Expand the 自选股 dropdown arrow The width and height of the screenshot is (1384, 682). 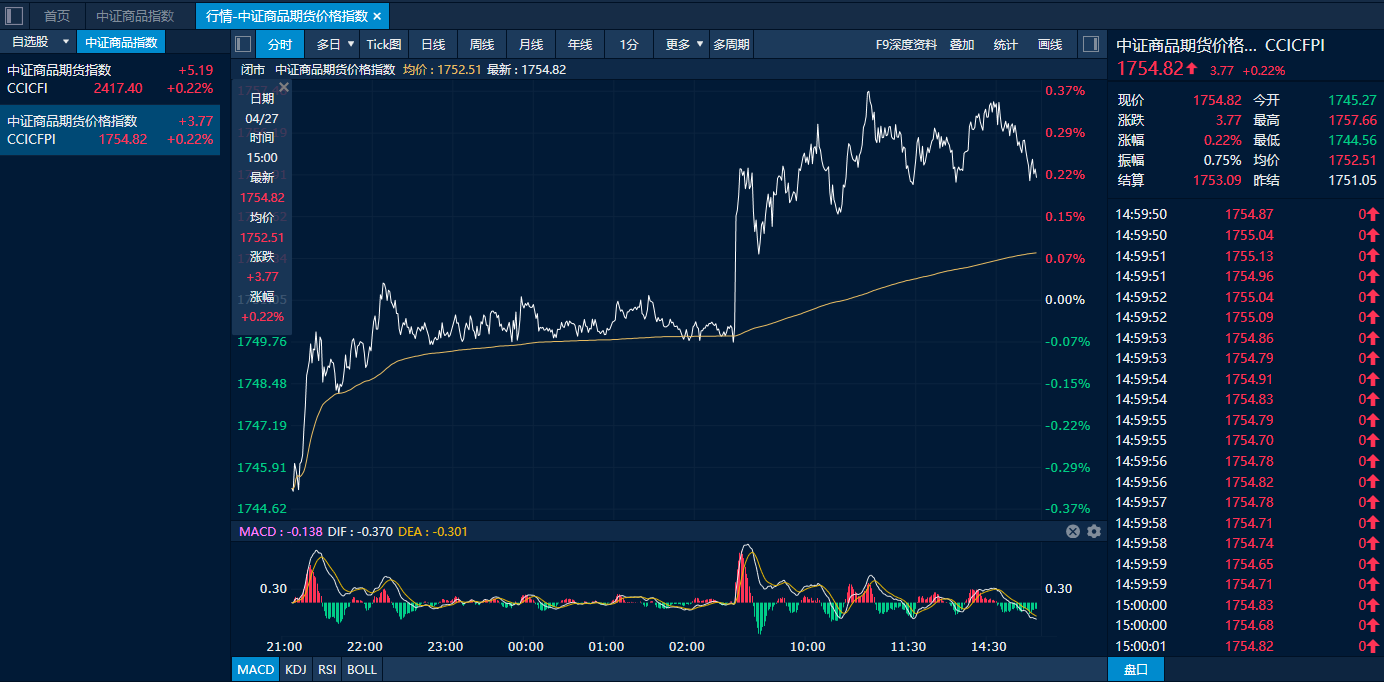click(66, 42)
